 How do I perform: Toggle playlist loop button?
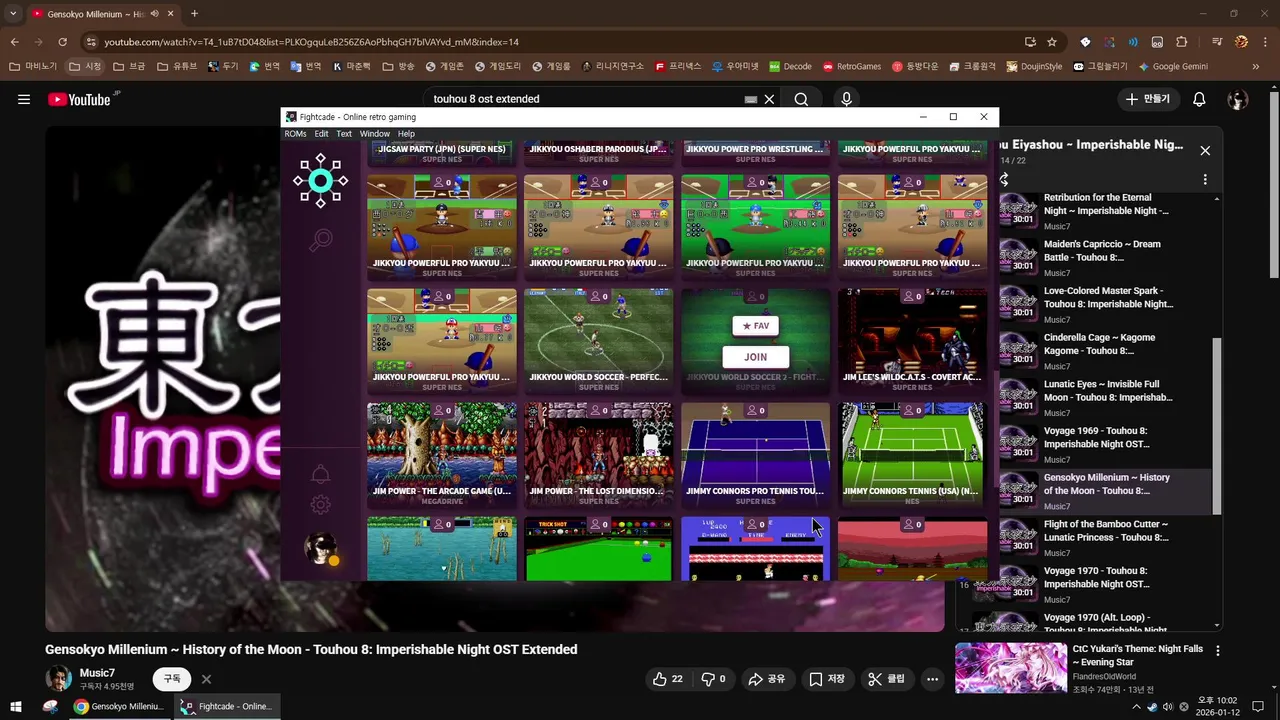pyautogui.click(x=1004, y=180)
